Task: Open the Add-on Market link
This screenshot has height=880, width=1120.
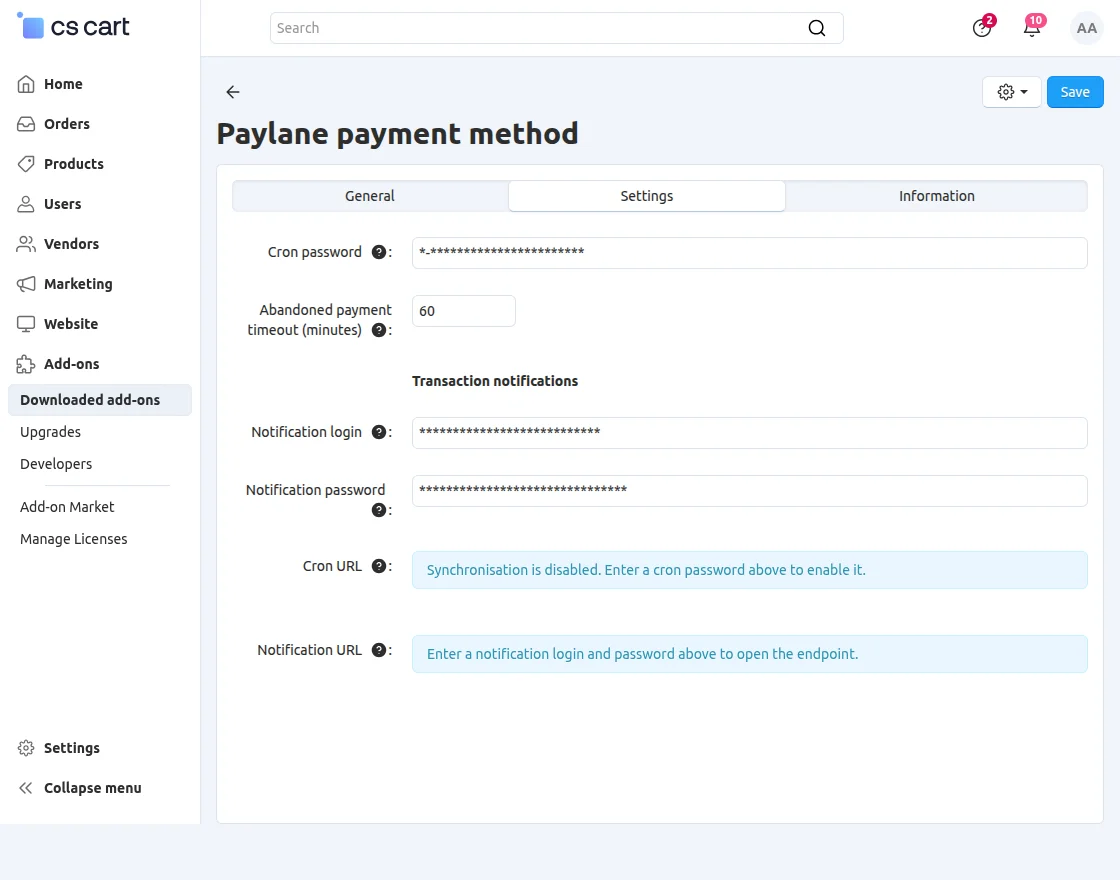Action: [x=67, y=507]
